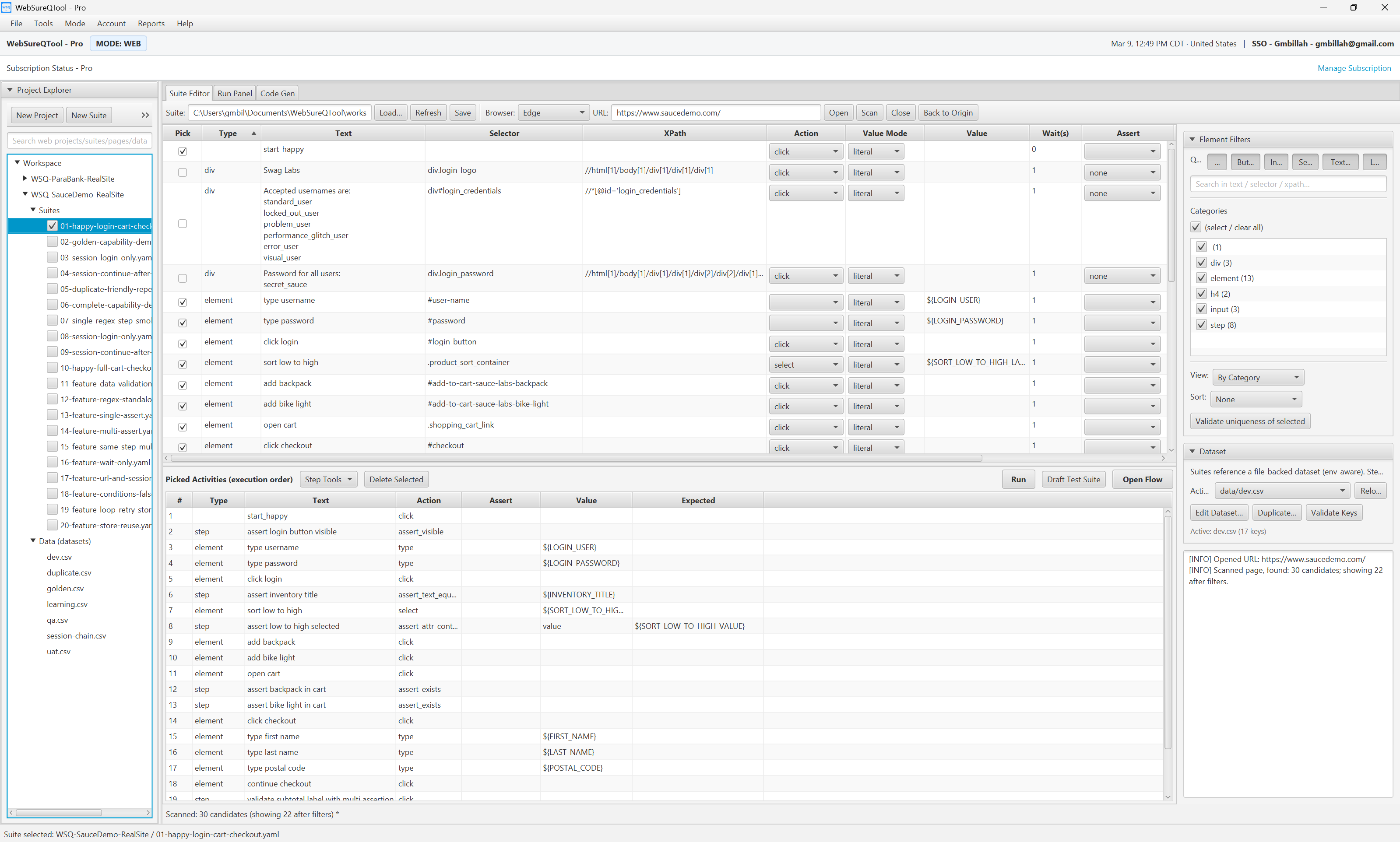Select golden.csv in Data datasets
The width and height of the screenshot is (1400, 842).
[x=65, y=588]
